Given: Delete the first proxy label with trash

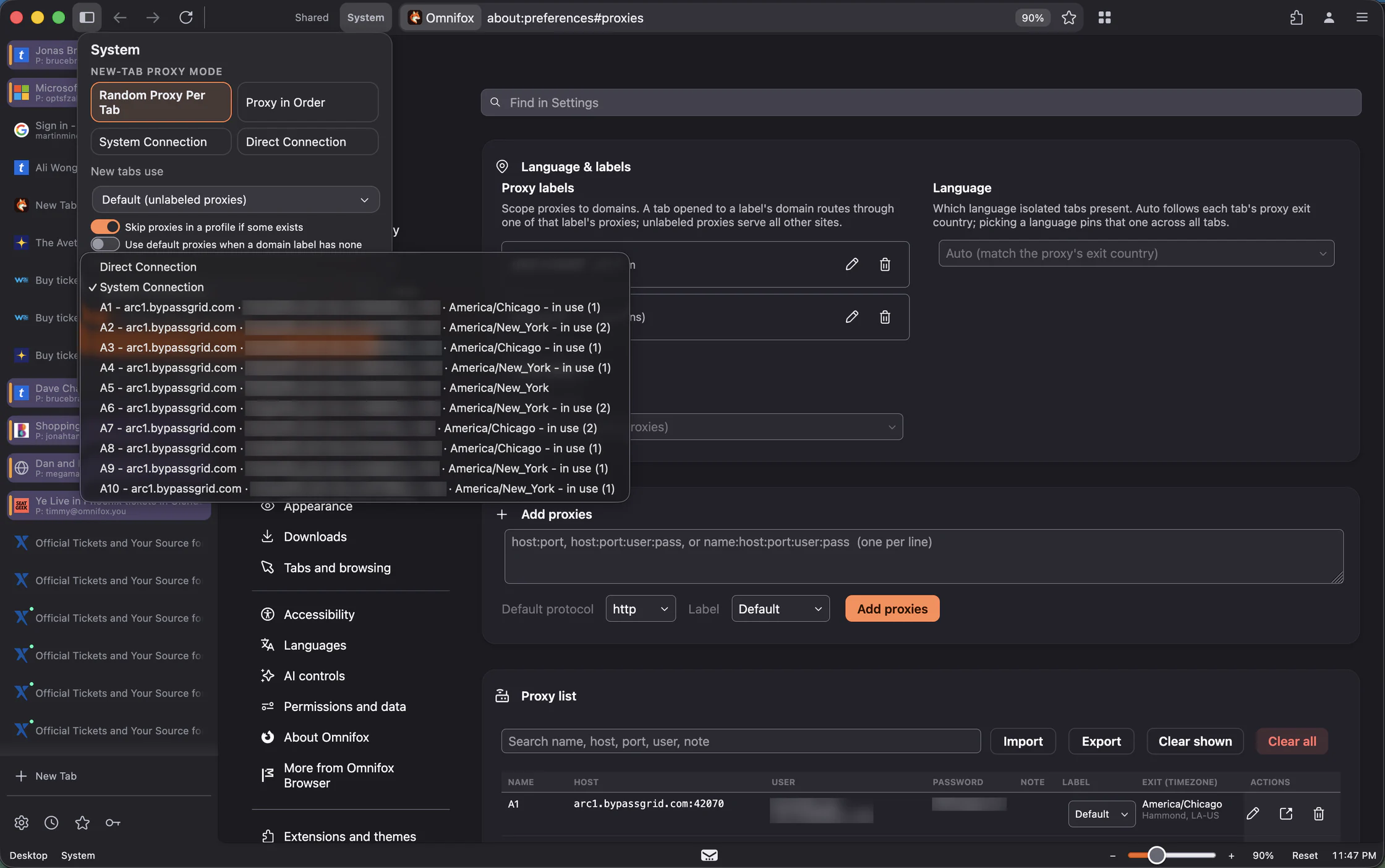Looking at the screenshot, I should point(885,264).
